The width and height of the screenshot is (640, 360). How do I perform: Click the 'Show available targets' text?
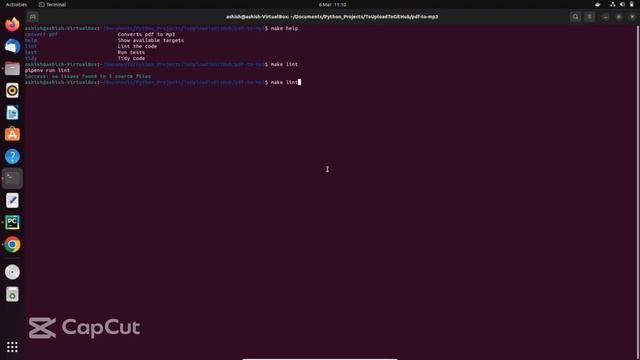pyautogui.click(x=151, y=40)
